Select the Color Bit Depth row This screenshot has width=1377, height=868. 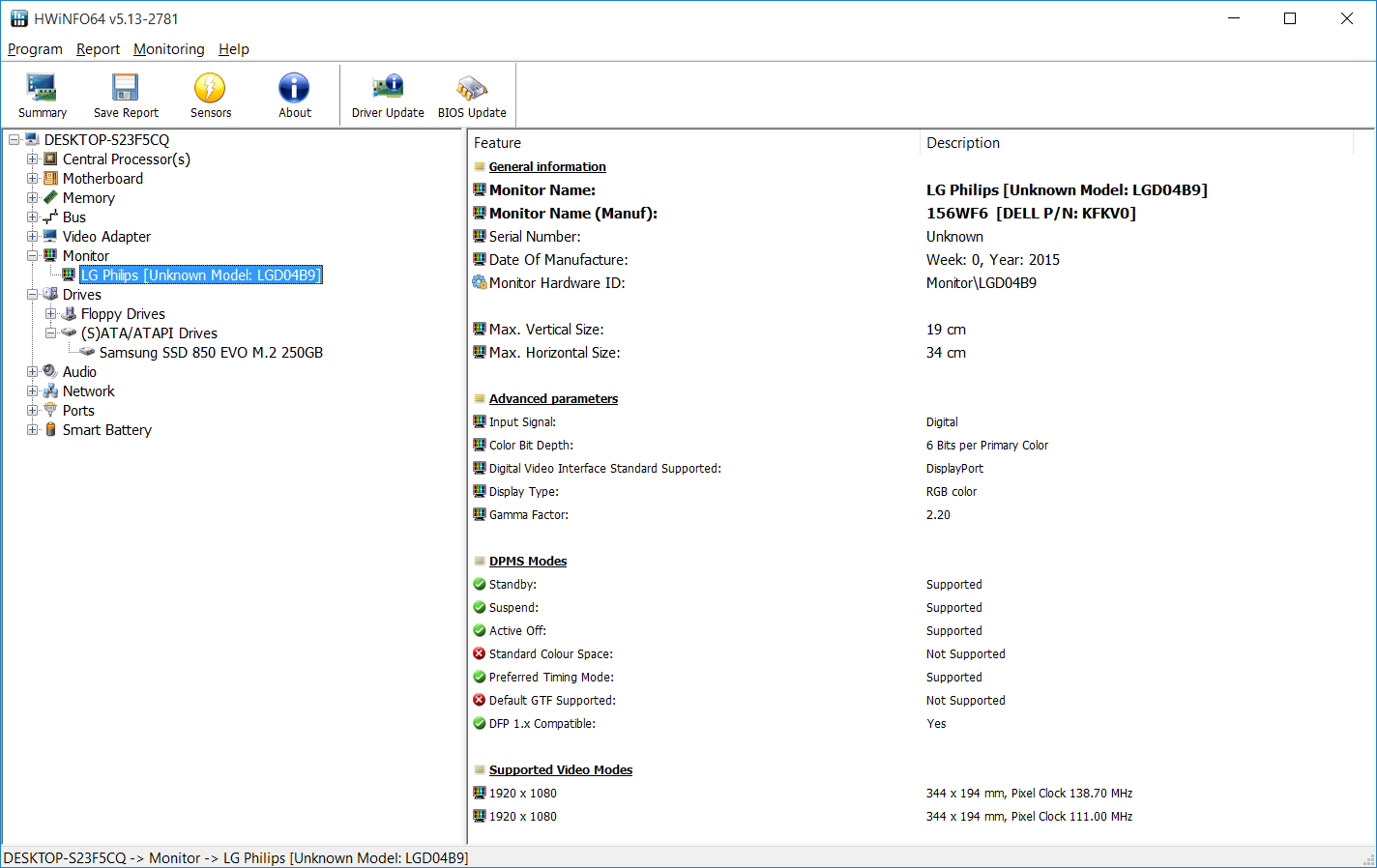922,445
